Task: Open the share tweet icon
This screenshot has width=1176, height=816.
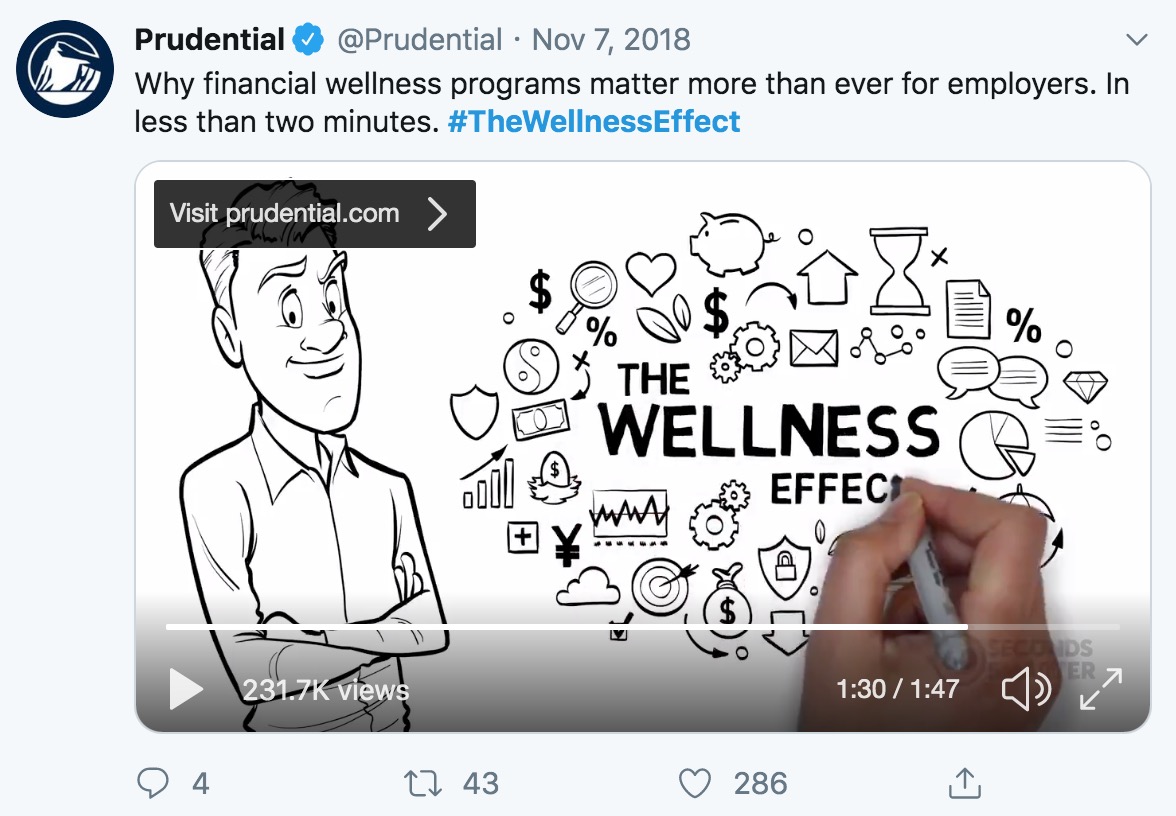Action: [963, 783]
